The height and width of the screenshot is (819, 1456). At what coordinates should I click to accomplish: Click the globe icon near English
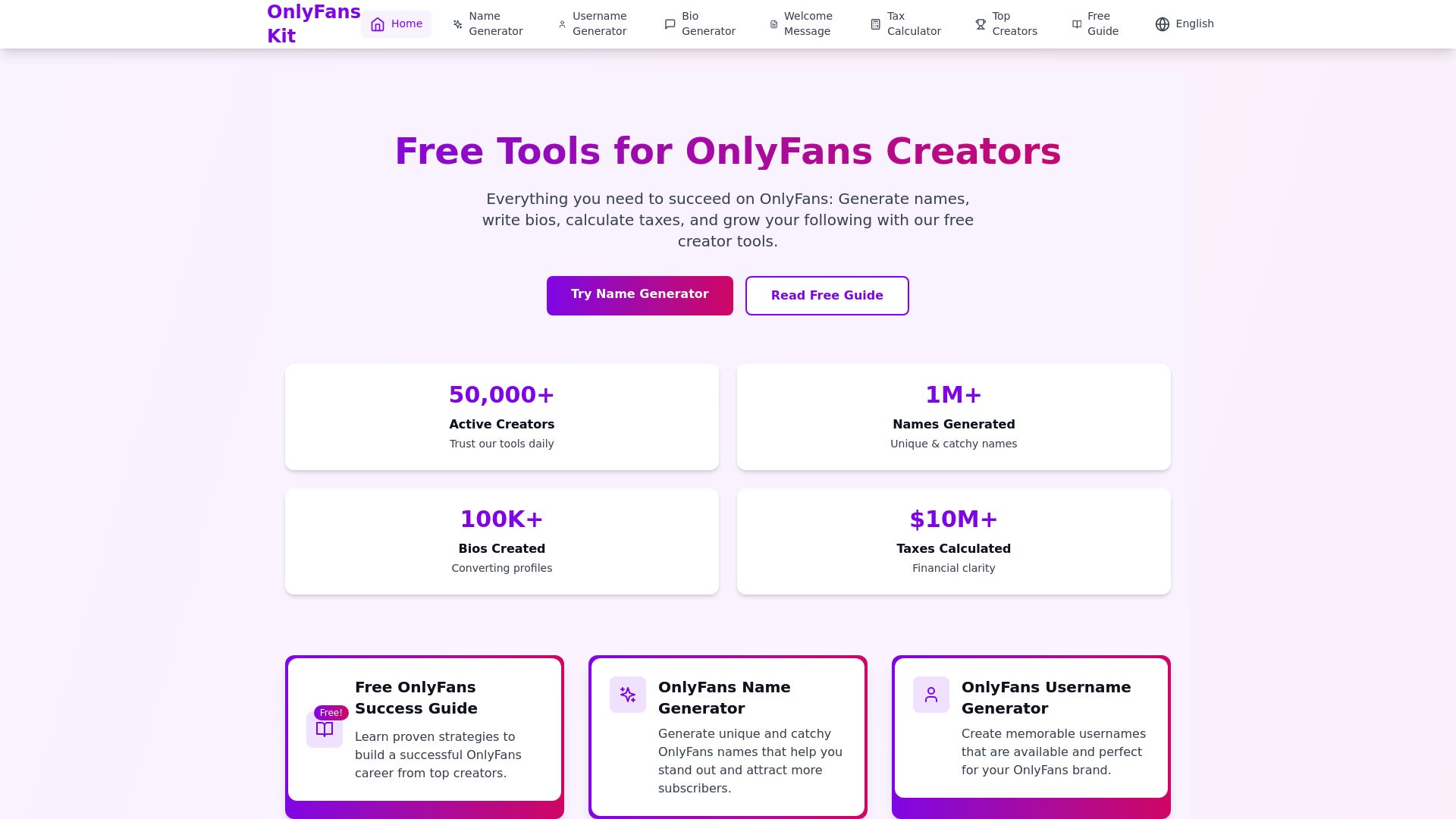1162,24
